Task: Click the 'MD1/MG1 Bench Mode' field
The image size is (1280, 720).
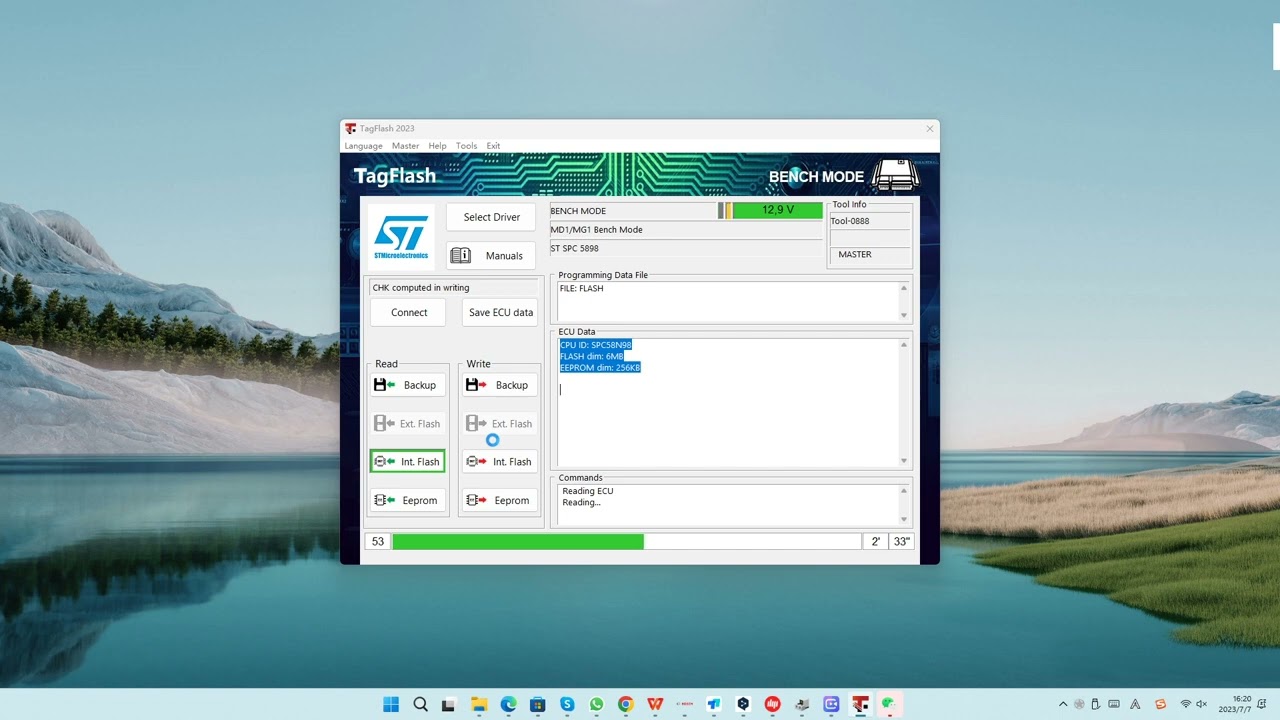Action: (685, 229)
